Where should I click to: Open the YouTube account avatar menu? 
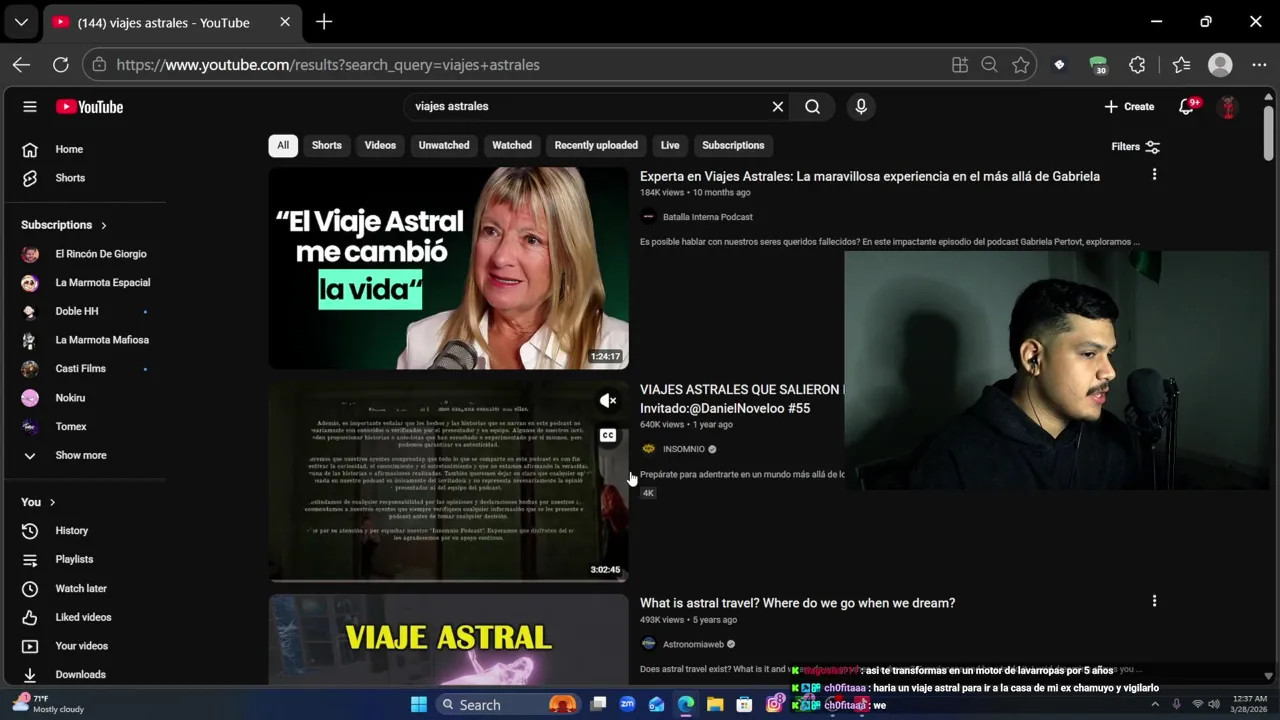point(1228,107)
